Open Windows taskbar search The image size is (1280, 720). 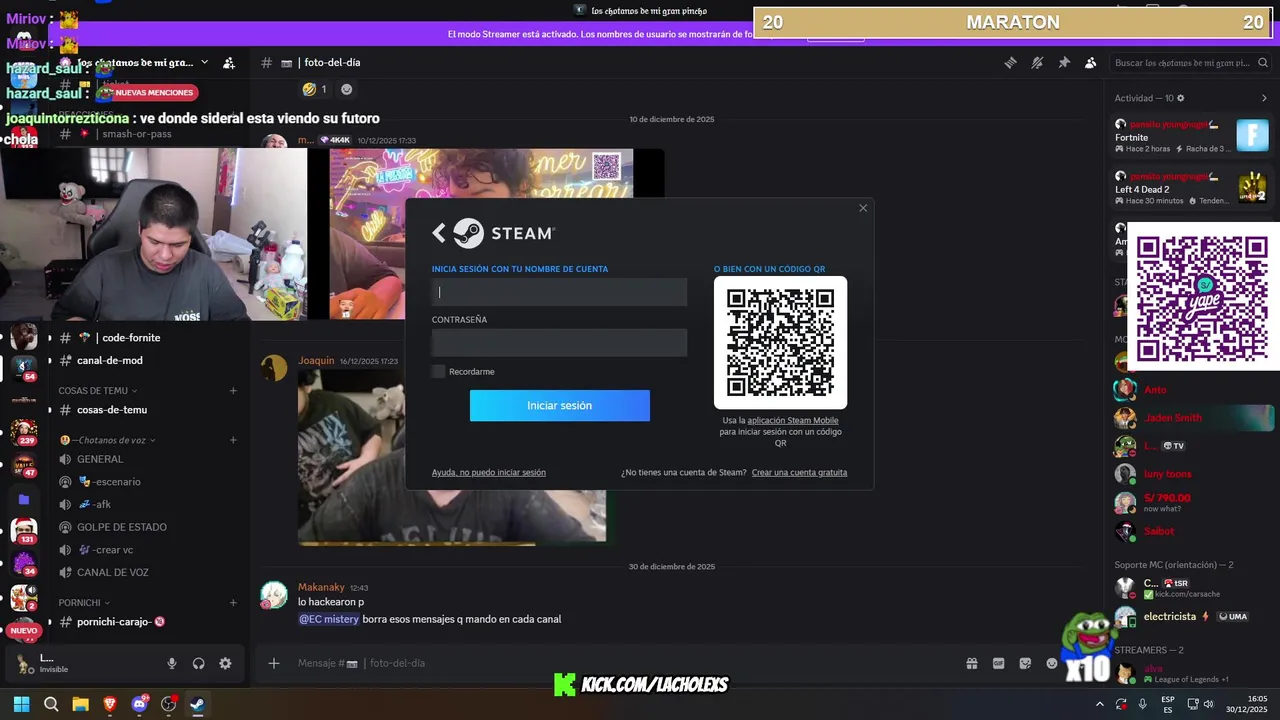coord(51,704)
